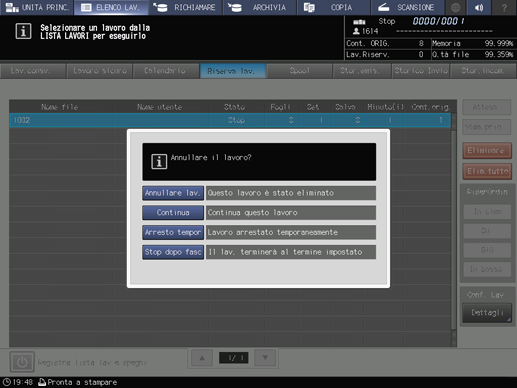The image size is (517, 388).
Task: Click the red Elim.tutto button
Action: tap(487, 171)
